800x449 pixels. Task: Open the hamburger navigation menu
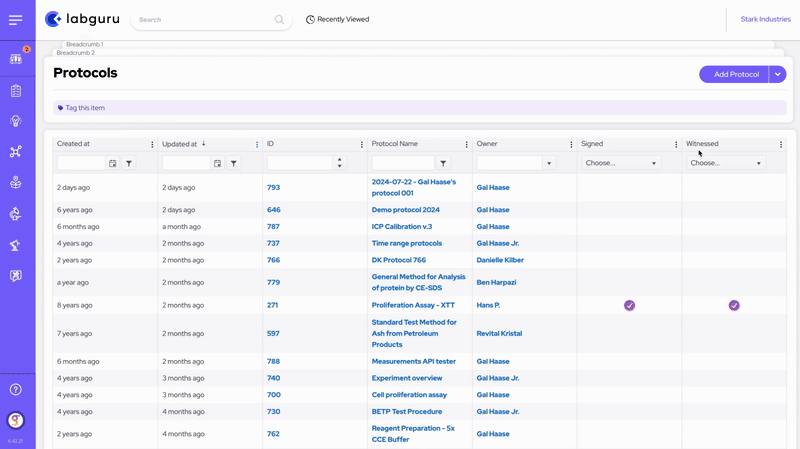click(x=15, y=20)
